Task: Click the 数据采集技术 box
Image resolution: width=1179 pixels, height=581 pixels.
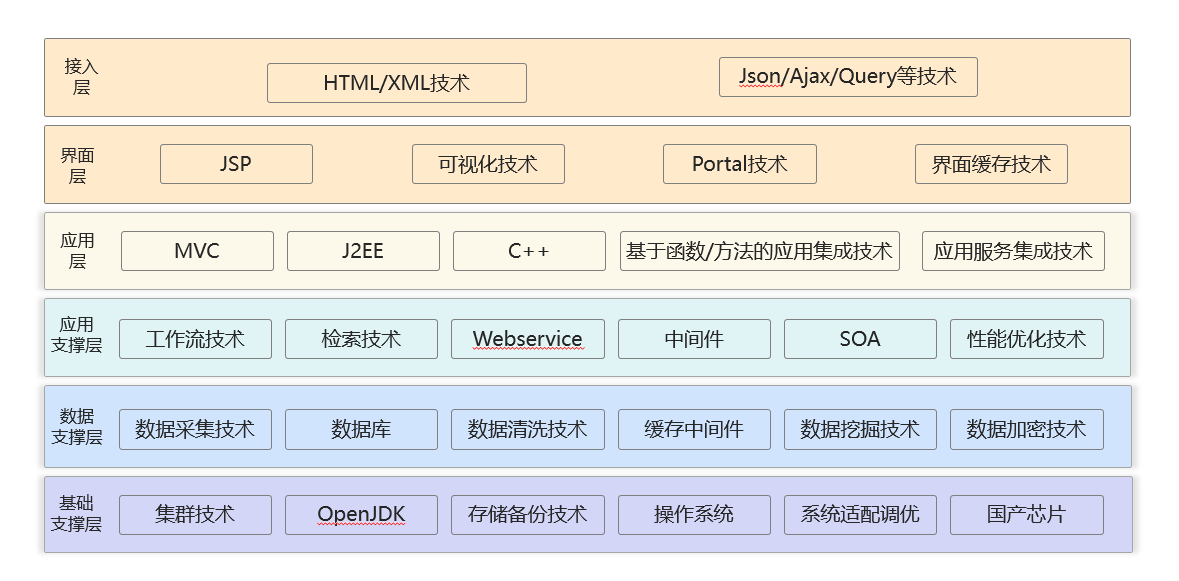Action: (x=195, y=429)
